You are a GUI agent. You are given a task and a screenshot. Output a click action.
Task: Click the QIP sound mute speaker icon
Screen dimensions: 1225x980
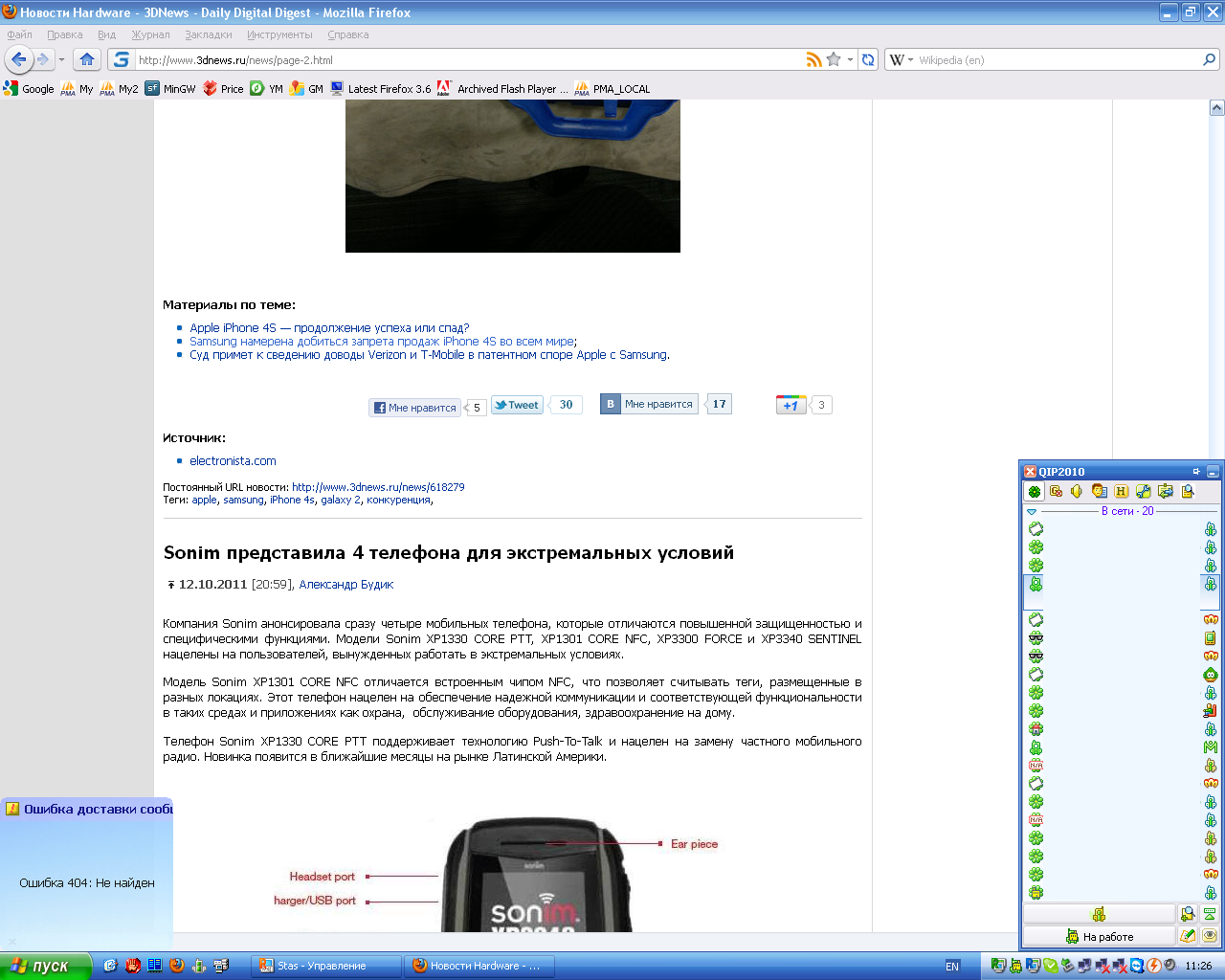(x=1078, y=491)
